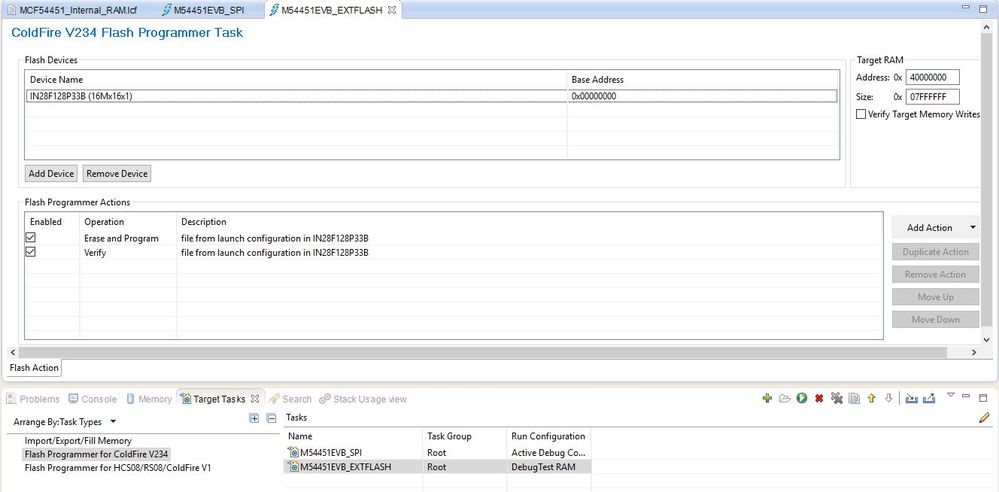Switch to MCF54451_Internal_RAM.lcf editor tab
The image size is (999, 492).
coord(73,10)
